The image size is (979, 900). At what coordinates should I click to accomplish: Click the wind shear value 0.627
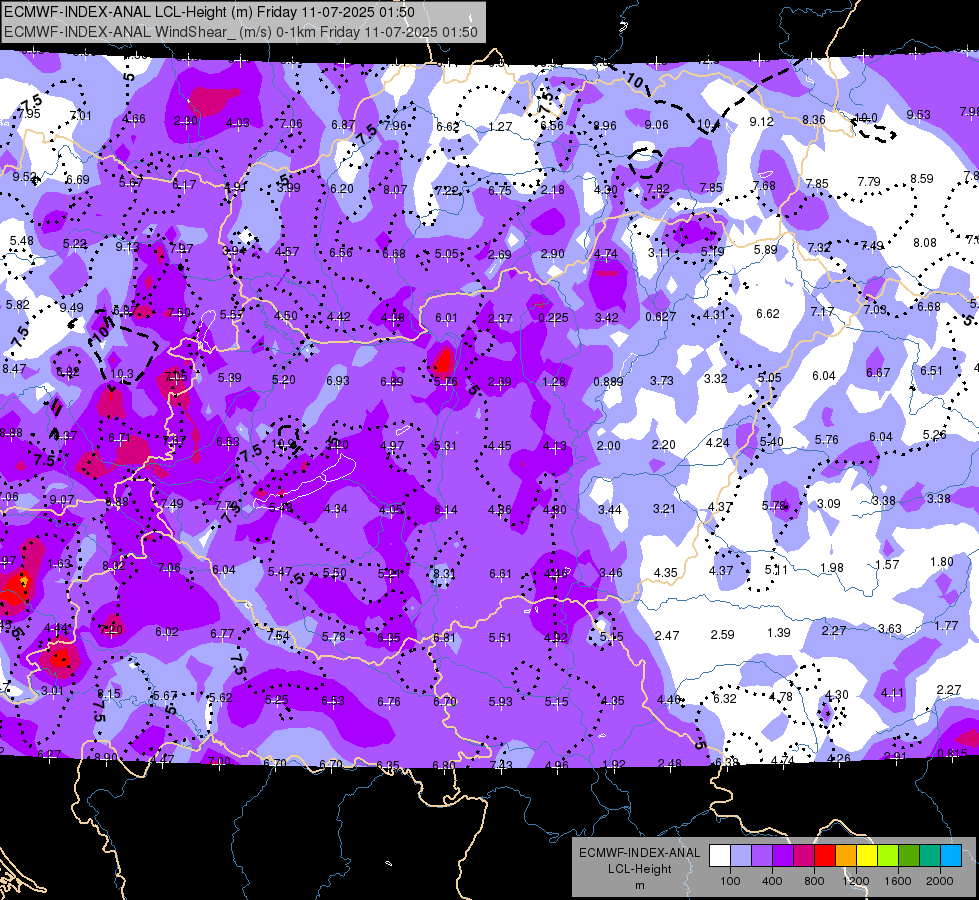pos(661,316)
